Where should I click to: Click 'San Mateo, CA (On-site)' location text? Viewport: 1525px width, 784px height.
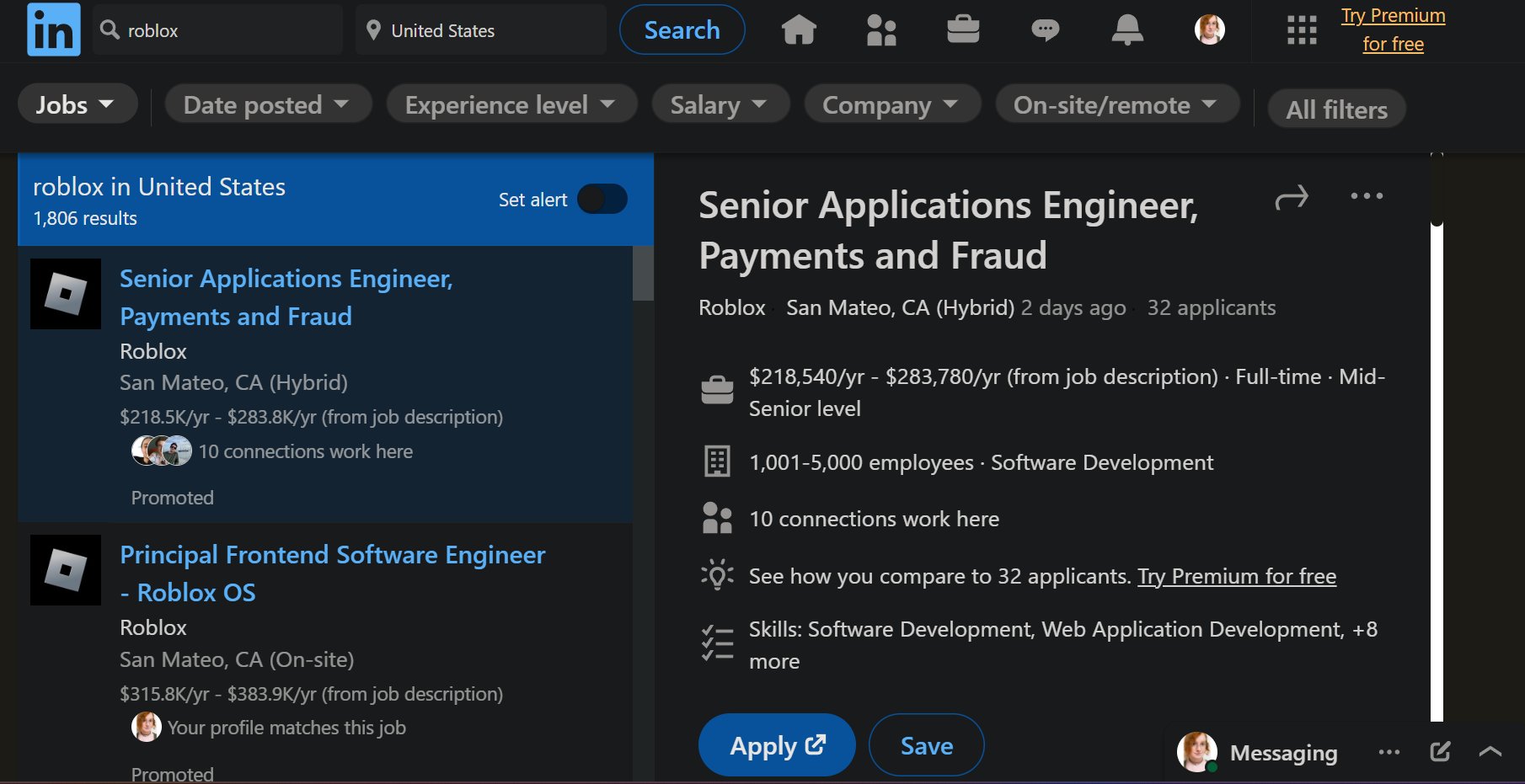point(237,659)
